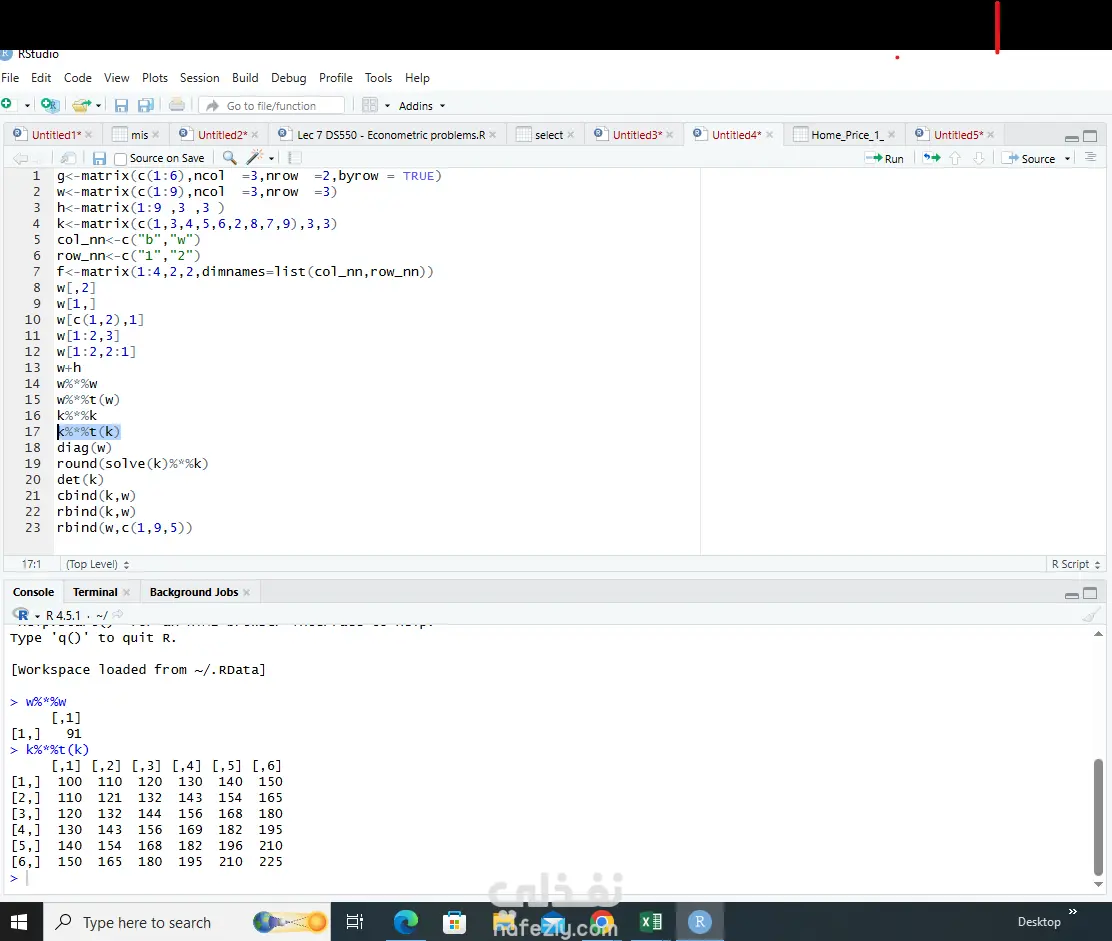The image size is (1112, 941).
Task: Click the Source button
Action: 1028,158
